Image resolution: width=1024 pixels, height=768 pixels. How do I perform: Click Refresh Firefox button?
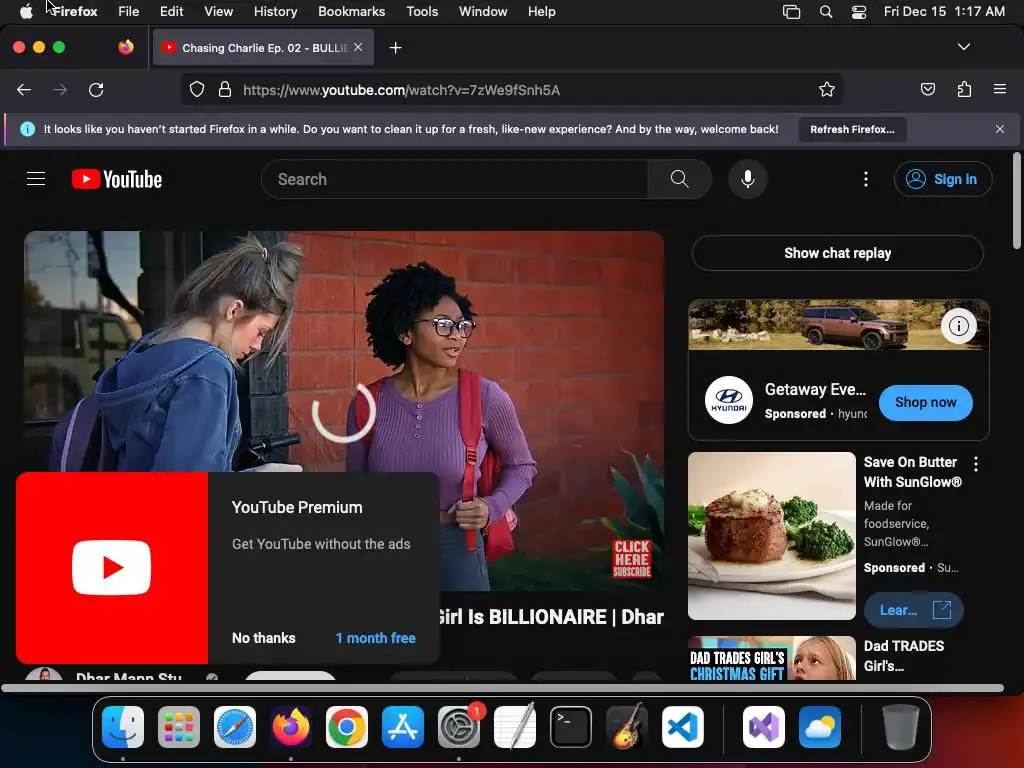click(852, 129)
